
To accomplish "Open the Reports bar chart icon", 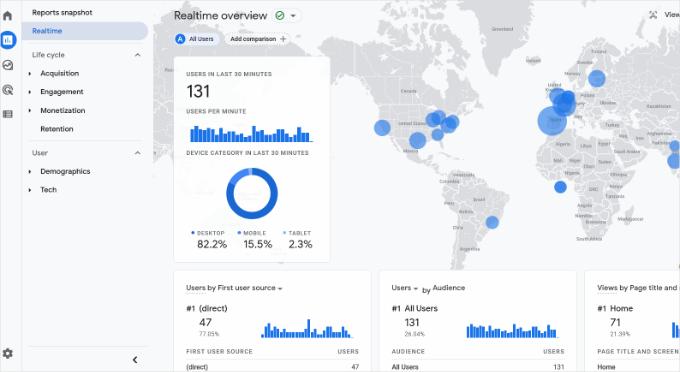I will pyautogui.click(x=8, y=40).
